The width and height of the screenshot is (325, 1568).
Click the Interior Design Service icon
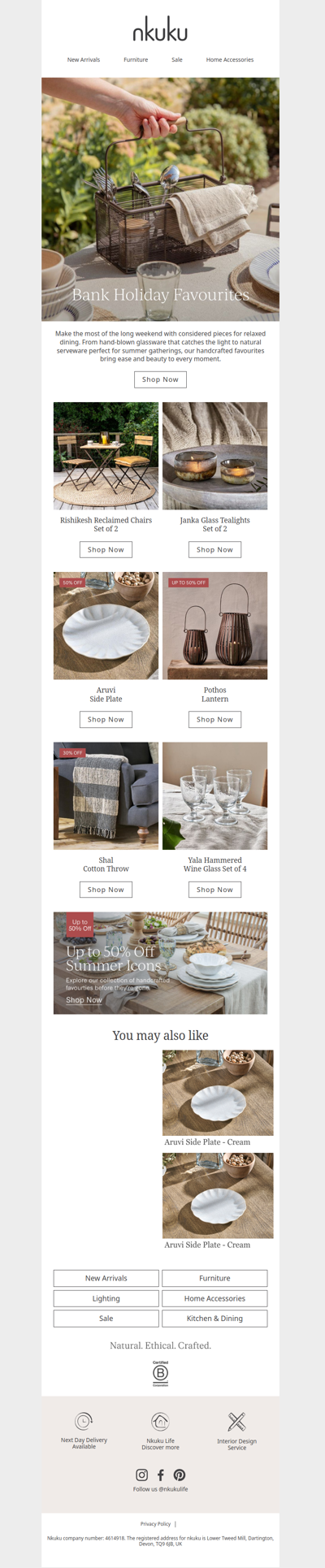pyautogui.click(x=236, y=1421)
